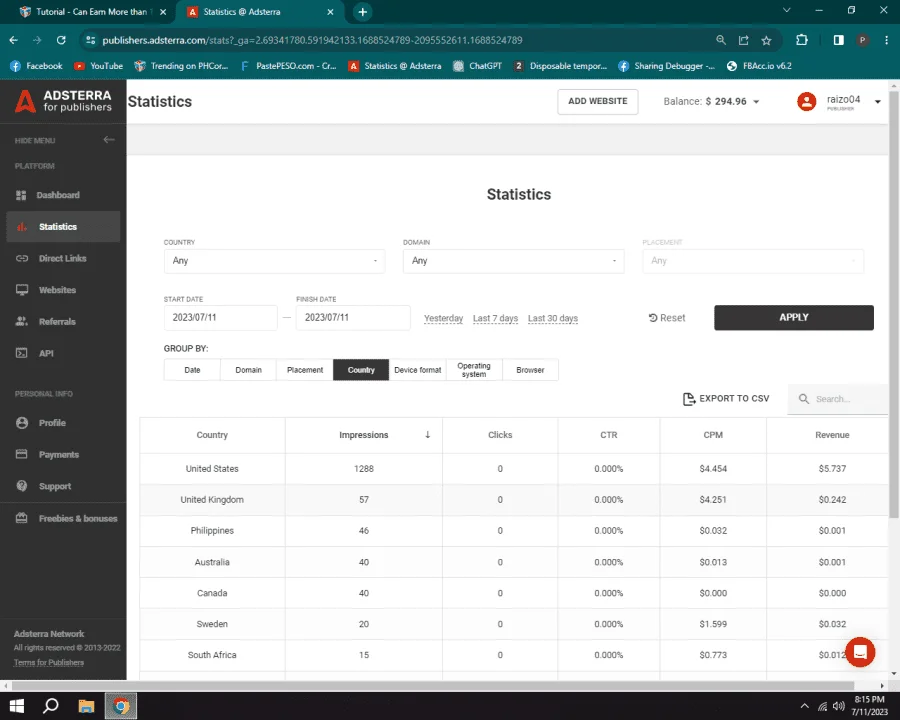Sort table by CPM header

pyautogui.click(x=713, y=435)
